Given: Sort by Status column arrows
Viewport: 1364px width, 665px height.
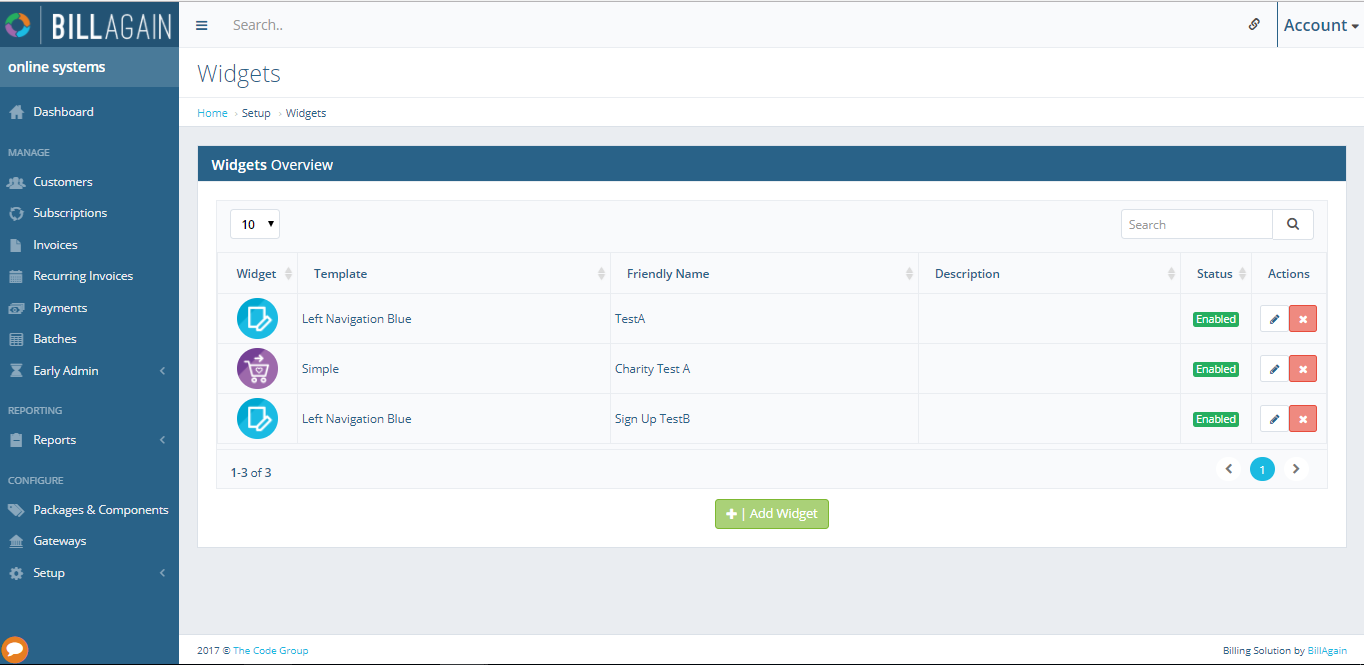Looking at the screenshot, I should pyautogui.click(x=1243, y=274).
